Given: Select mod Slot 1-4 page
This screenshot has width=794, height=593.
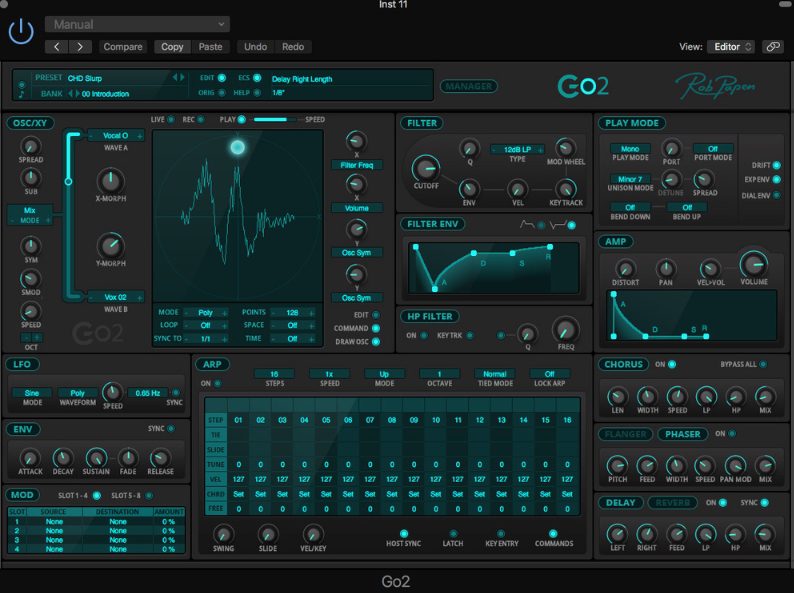Looking at the screenshot, I should pyautogui.click(x=96, y=495).
